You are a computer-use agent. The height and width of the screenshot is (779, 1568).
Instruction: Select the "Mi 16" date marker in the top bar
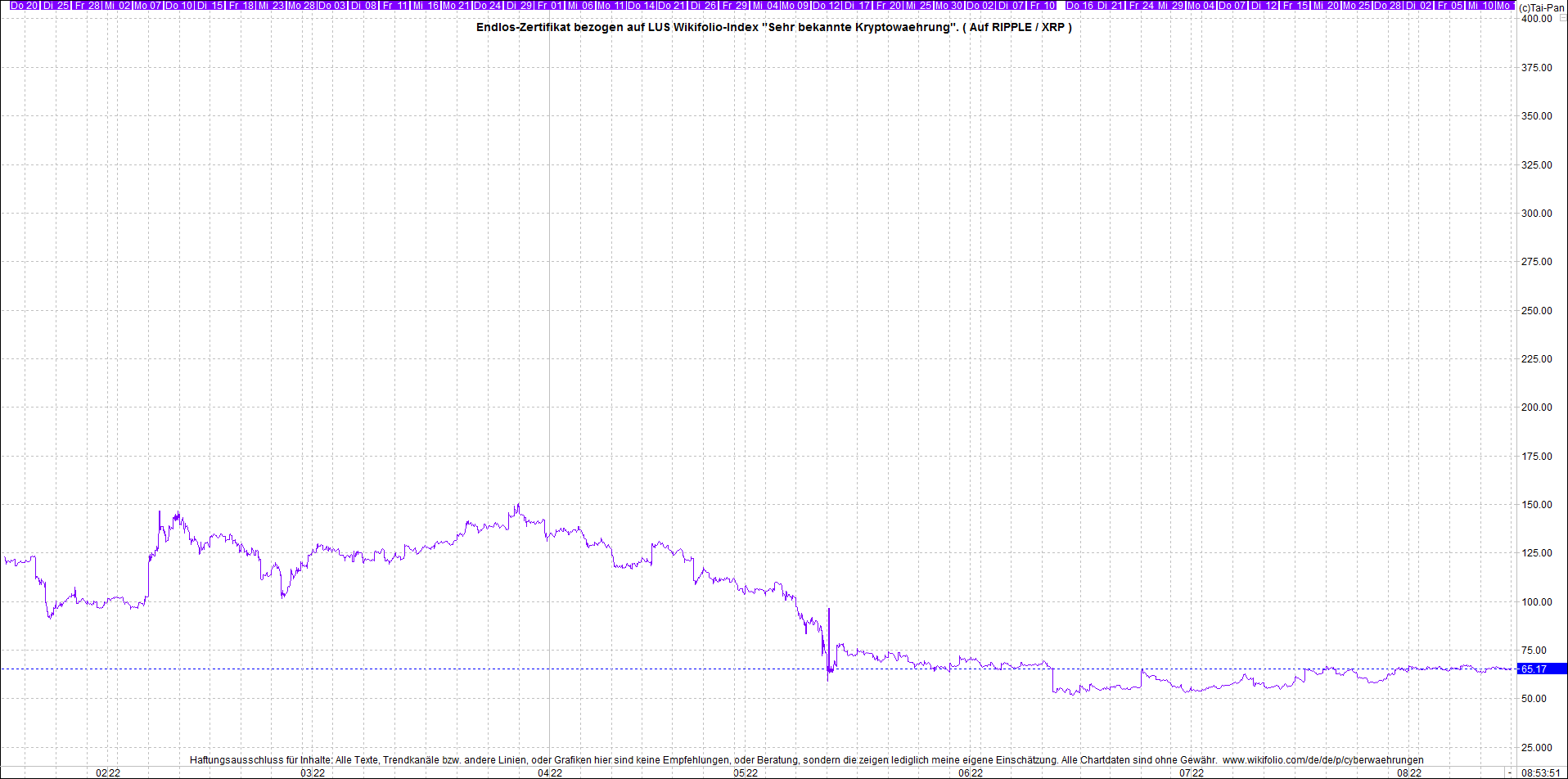[x=426, y=5]
